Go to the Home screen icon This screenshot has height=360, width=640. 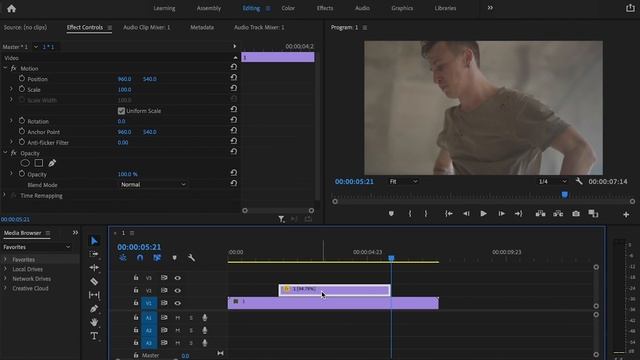(11, 9)
